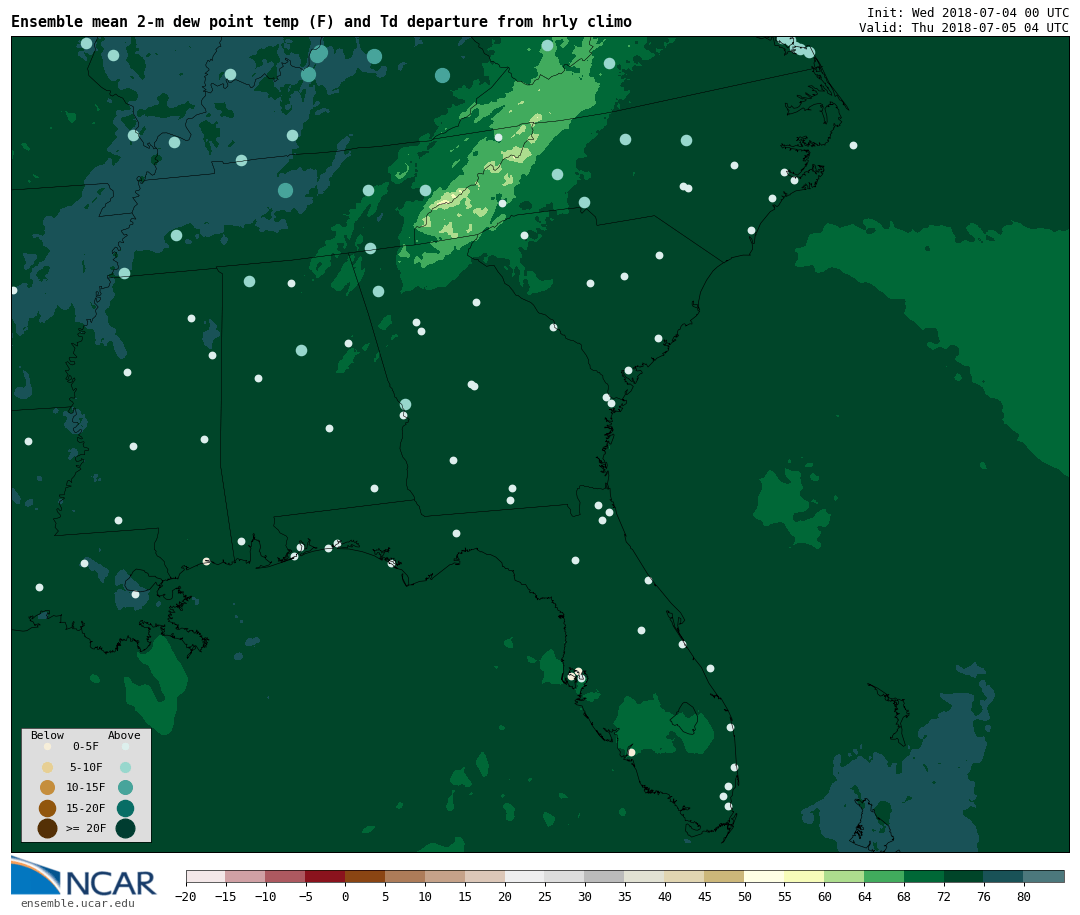Click the 'Valid: Thu 2018-07-05 04 UTC' line
The image size is (1080, 915).
click(x=964, y=28)
